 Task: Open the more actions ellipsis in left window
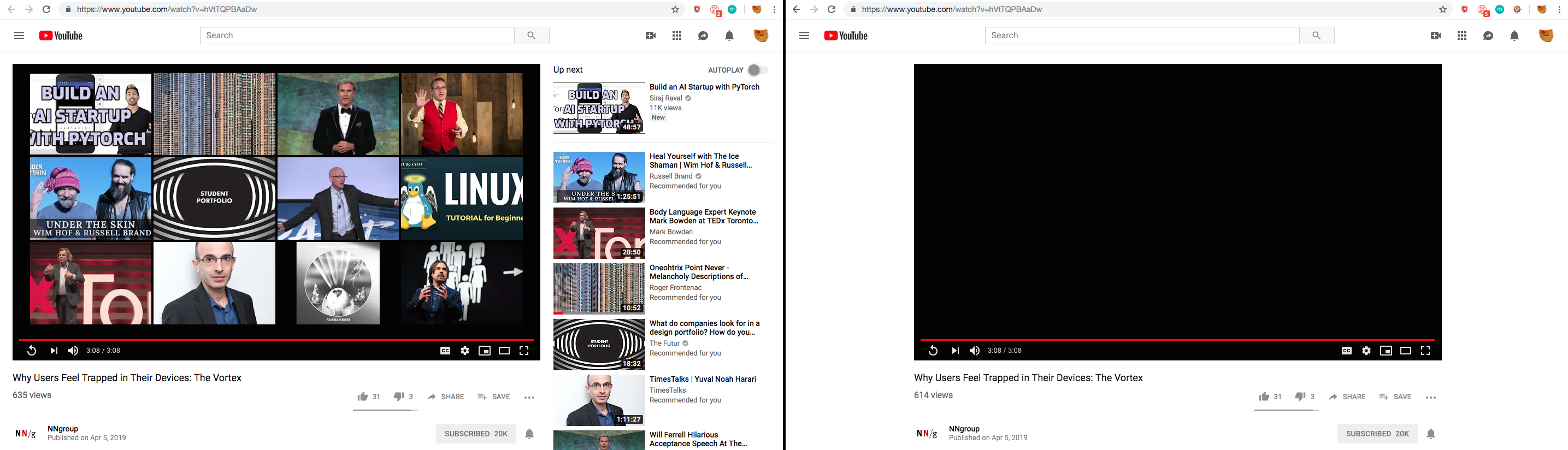pos(529,397)
